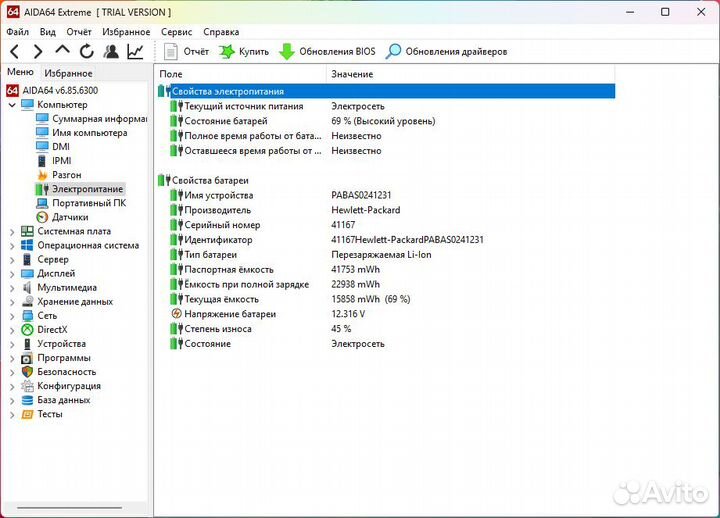Screen dimensions: 720x518
Task: Click the Up level arrow icon
Action: coord(63,51)
